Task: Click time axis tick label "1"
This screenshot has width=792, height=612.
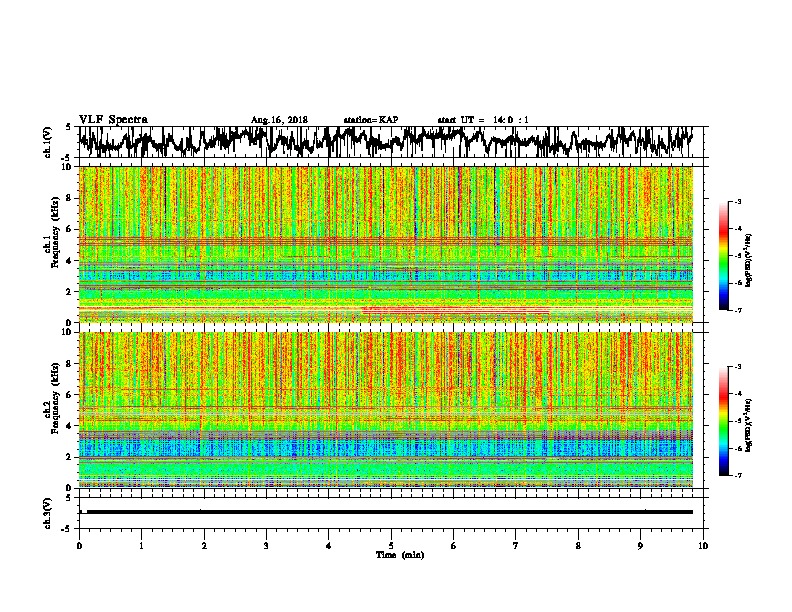Action: click(x=141, y=545)
